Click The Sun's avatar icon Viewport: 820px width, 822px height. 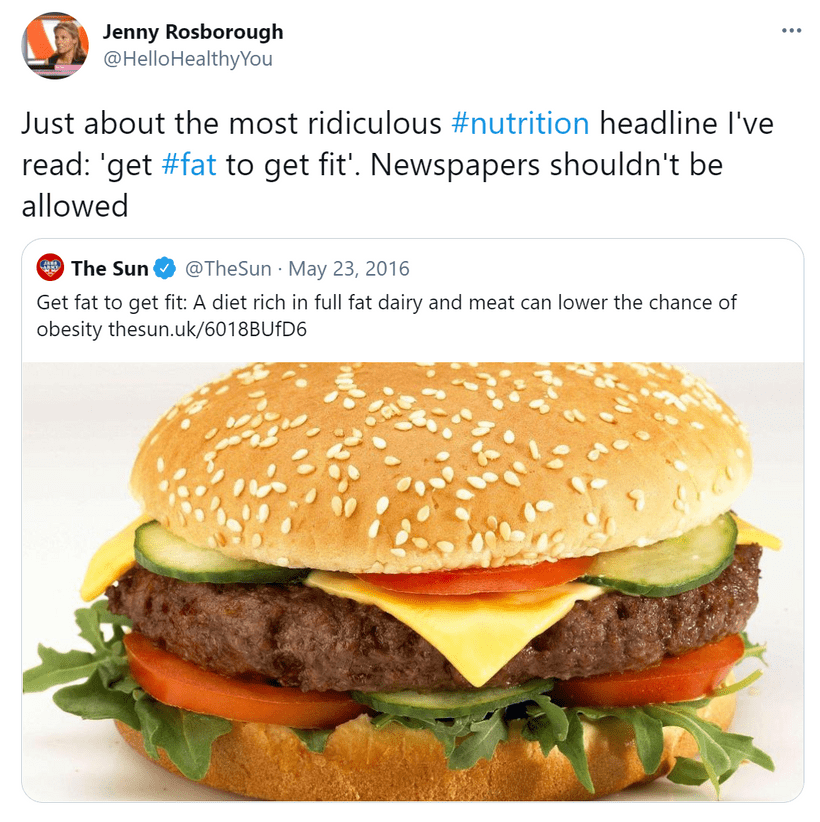pyautogui.click(x=50, y=267)
